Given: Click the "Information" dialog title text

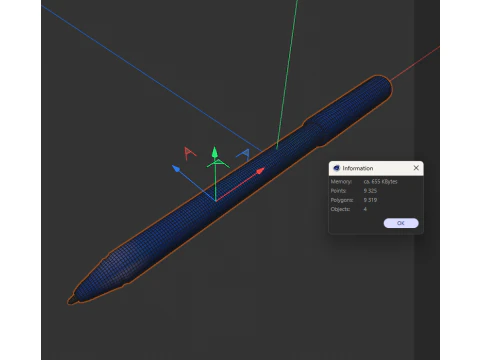Looking at the screenshot, I should click(x=358, y=168).
